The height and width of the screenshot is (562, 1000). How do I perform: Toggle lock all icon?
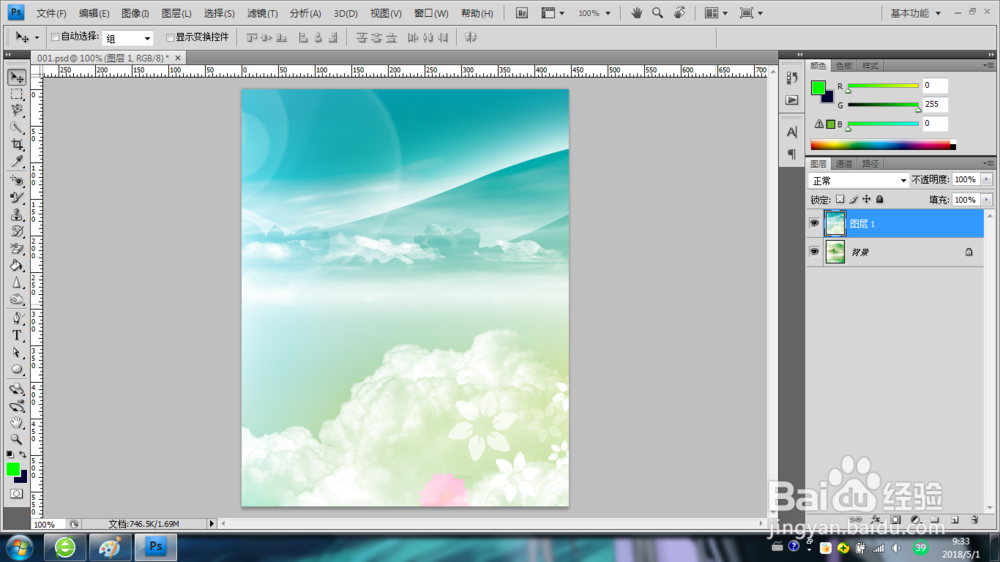click(879, 200)
